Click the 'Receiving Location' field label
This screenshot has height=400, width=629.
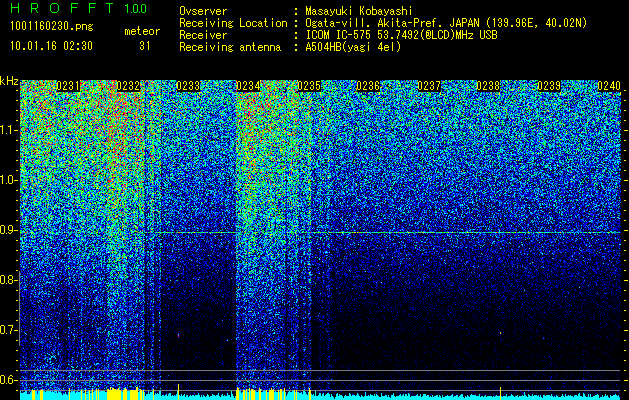[233, 23]
